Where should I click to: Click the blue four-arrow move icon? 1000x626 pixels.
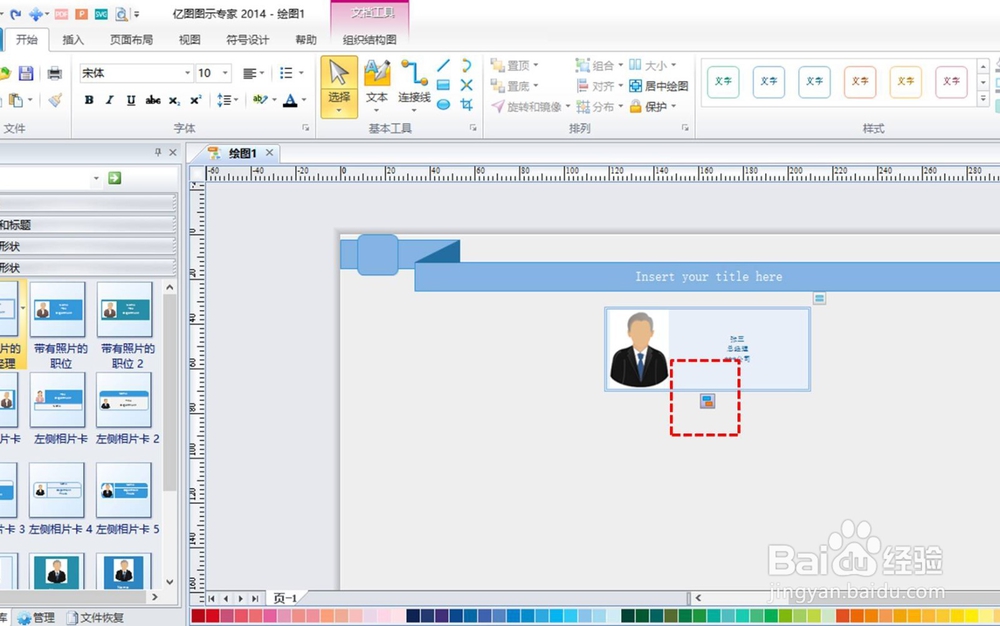pos(36,13)
